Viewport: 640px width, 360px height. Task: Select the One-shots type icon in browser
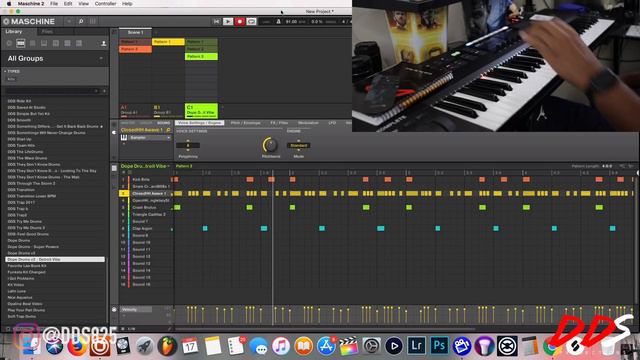[x=79, y=43]
